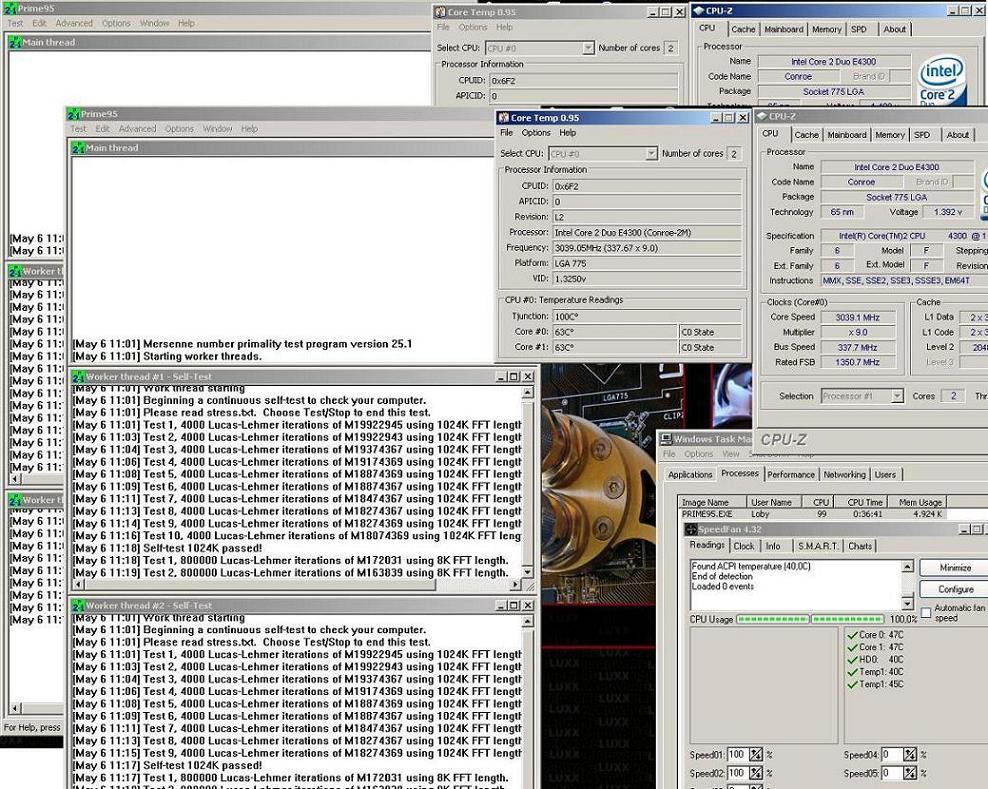Click the Temp1 40C checkmark in SpeedFan

[852, 672]
